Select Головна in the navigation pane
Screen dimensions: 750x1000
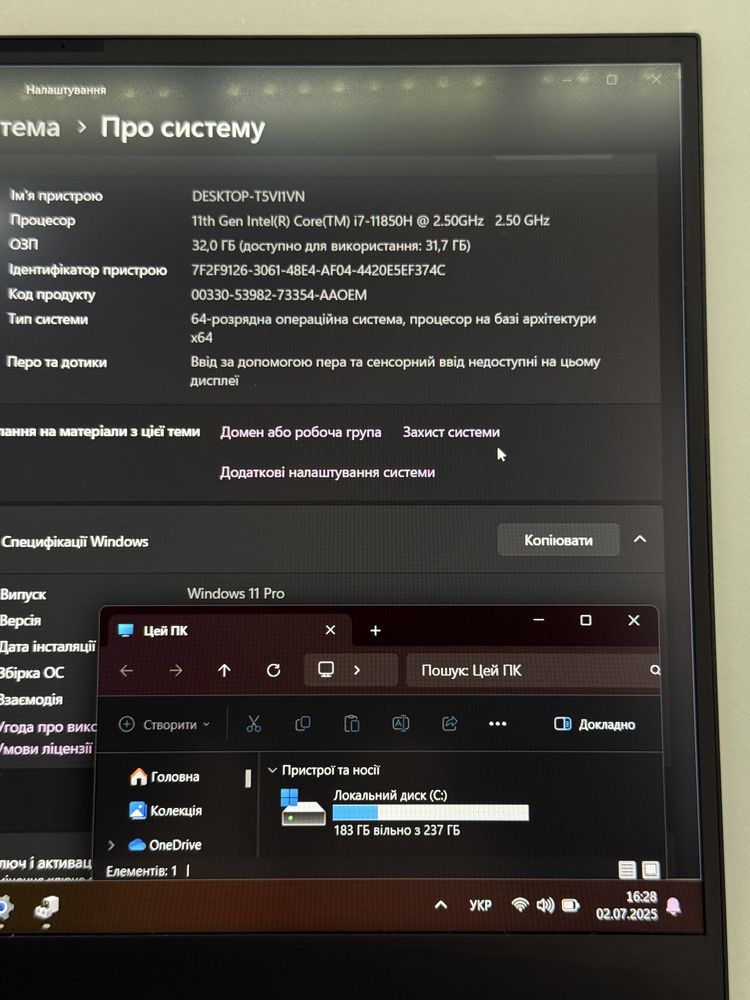click(165, 777)
